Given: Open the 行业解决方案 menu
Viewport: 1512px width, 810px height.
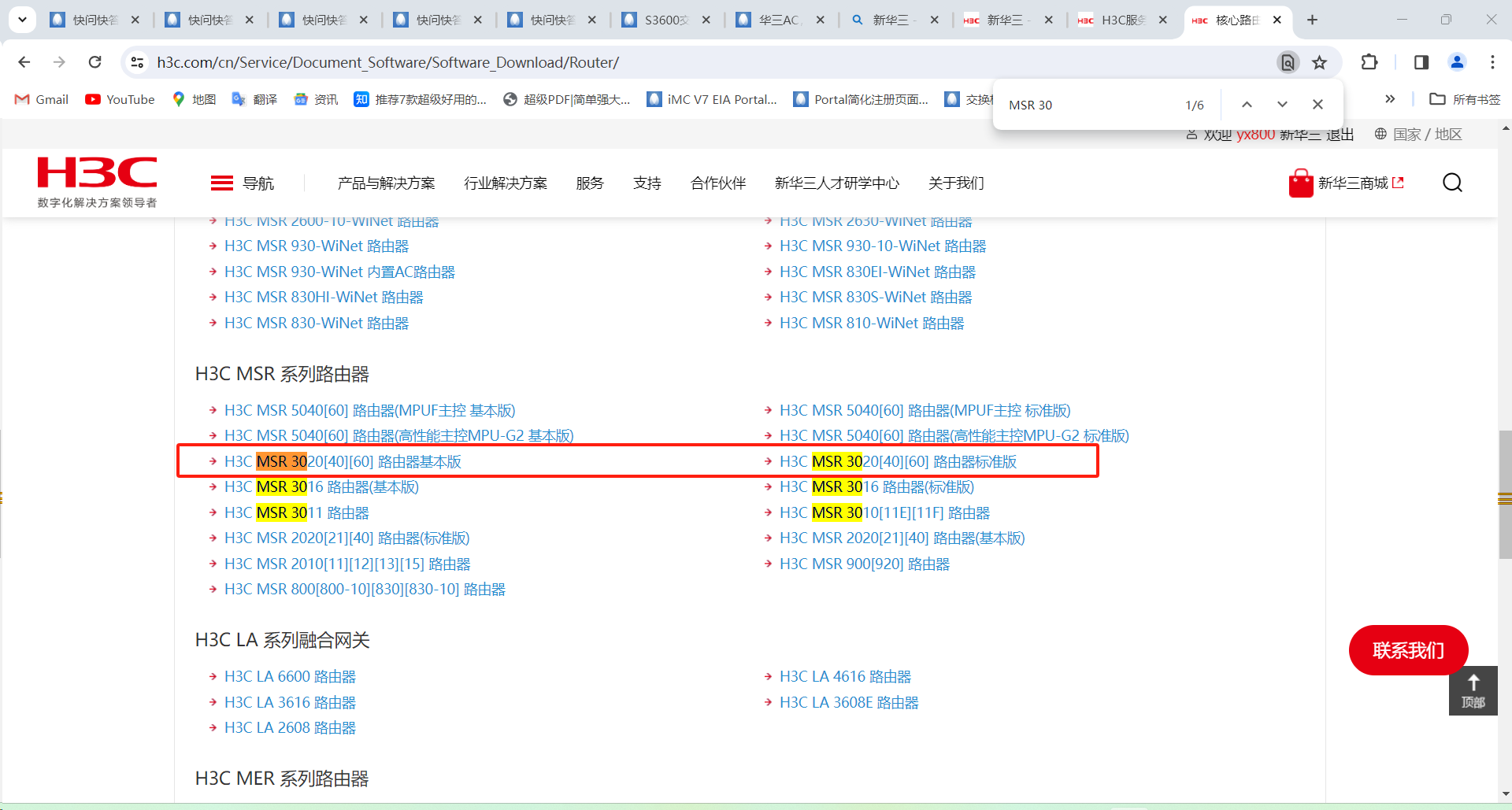Looking at the screenshot, I should (x=506, y=183).
